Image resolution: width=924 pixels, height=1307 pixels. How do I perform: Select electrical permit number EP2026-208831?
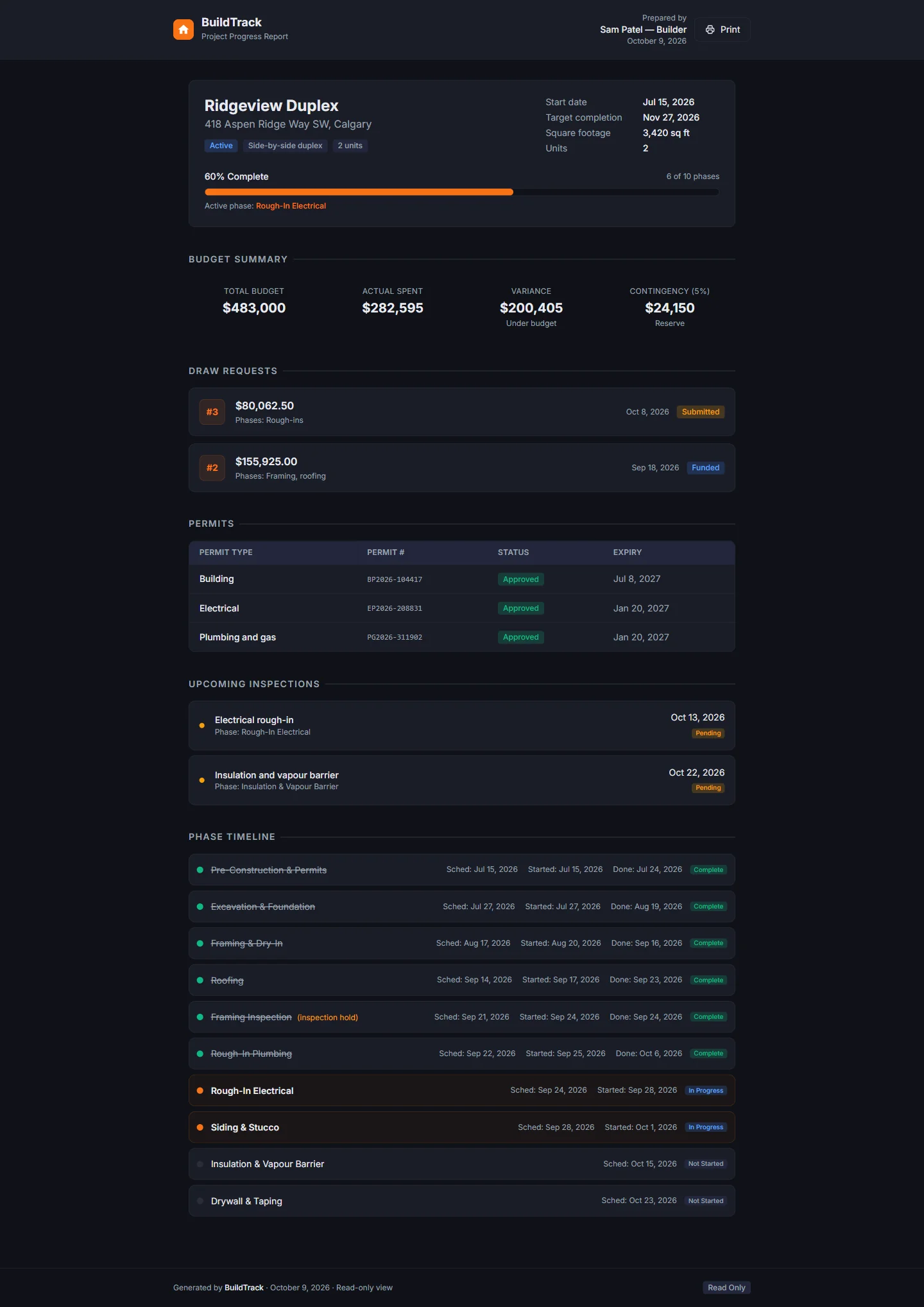tap(395, 608)
